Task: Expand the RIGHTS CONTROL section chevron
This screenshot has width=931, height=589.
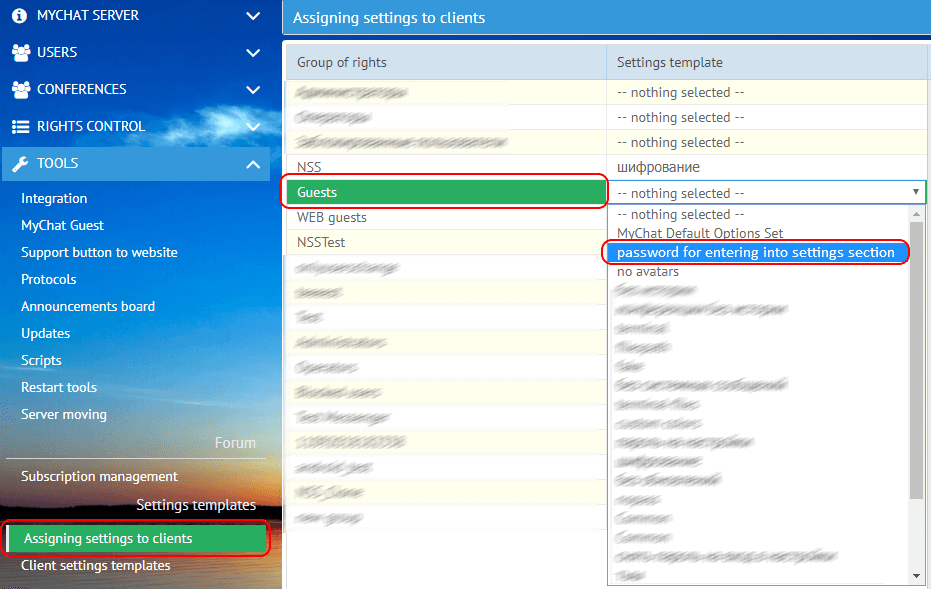Action: [253, 126]
